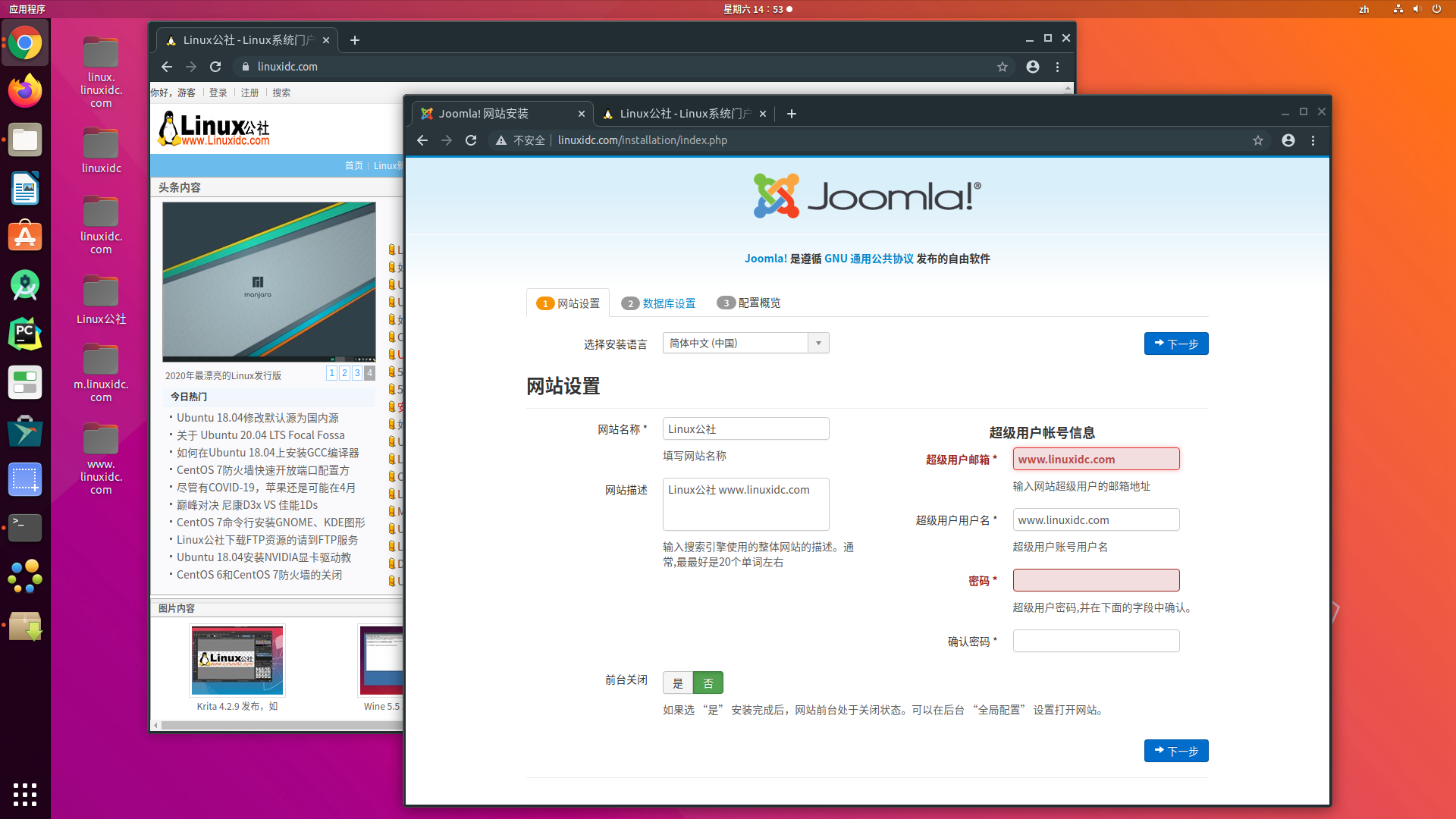Open the 选择安装语言 dropdown
The width and height of the screenshot is (1456, 819).
[746, 343]
